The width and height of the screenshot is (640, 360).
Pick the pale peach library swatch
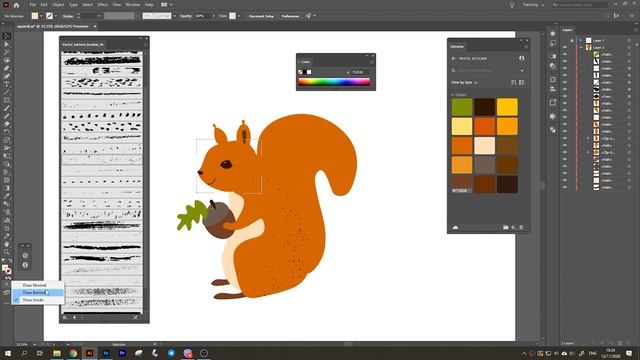click(484, 145)
